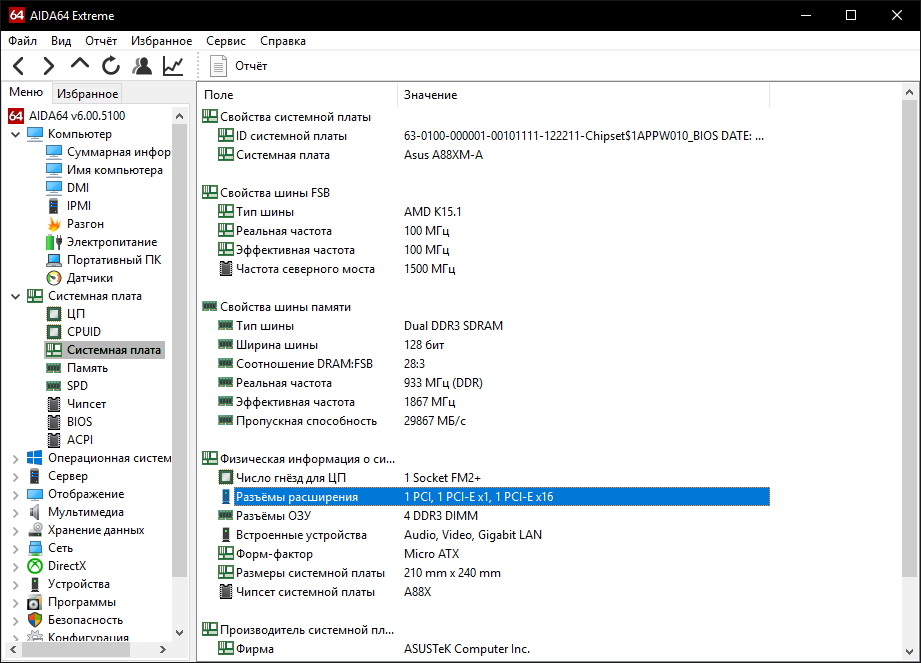The width and height of the screenshot is (921, 663).
Task: Select the Суммарная информация tree item
Action: point(119,152)
